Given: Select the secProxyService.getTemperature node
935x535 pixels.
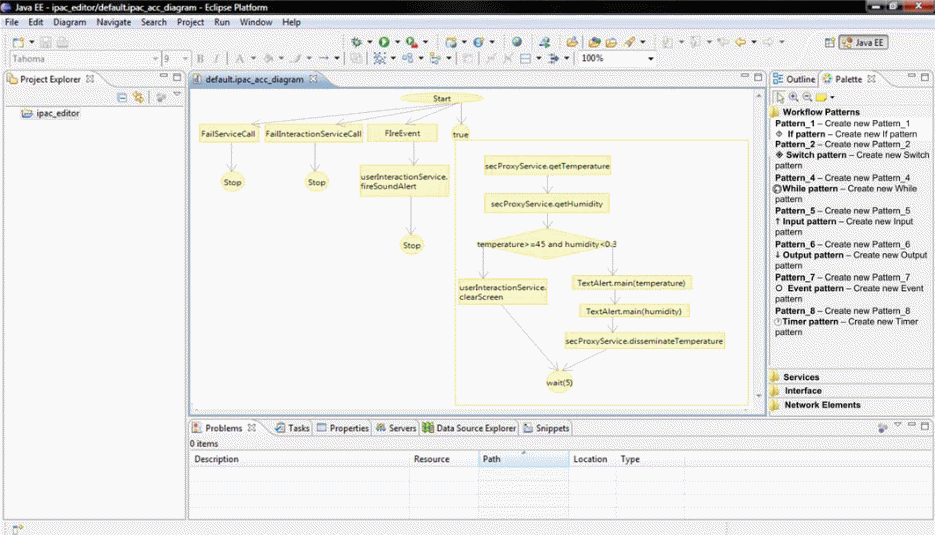Looking at the screenshot, I should click(547, 166).
